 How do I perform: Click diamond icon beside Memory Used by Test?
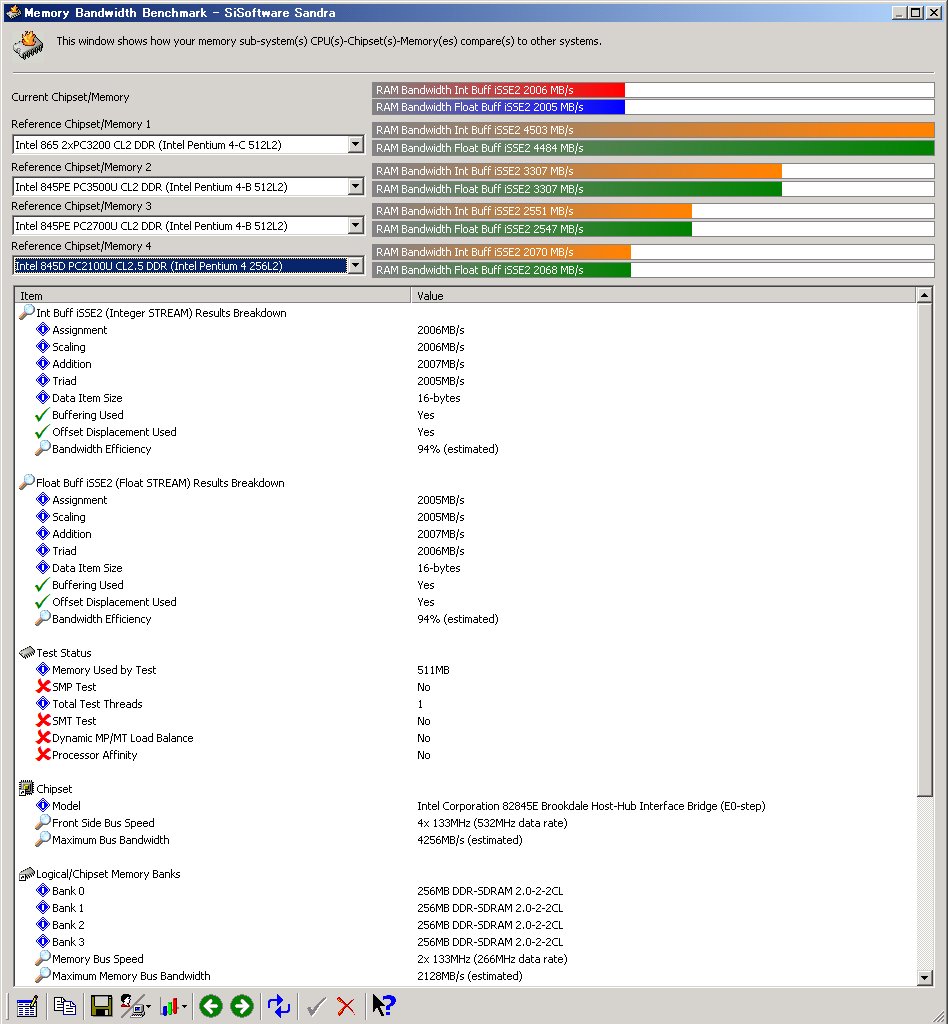[43, 669]
